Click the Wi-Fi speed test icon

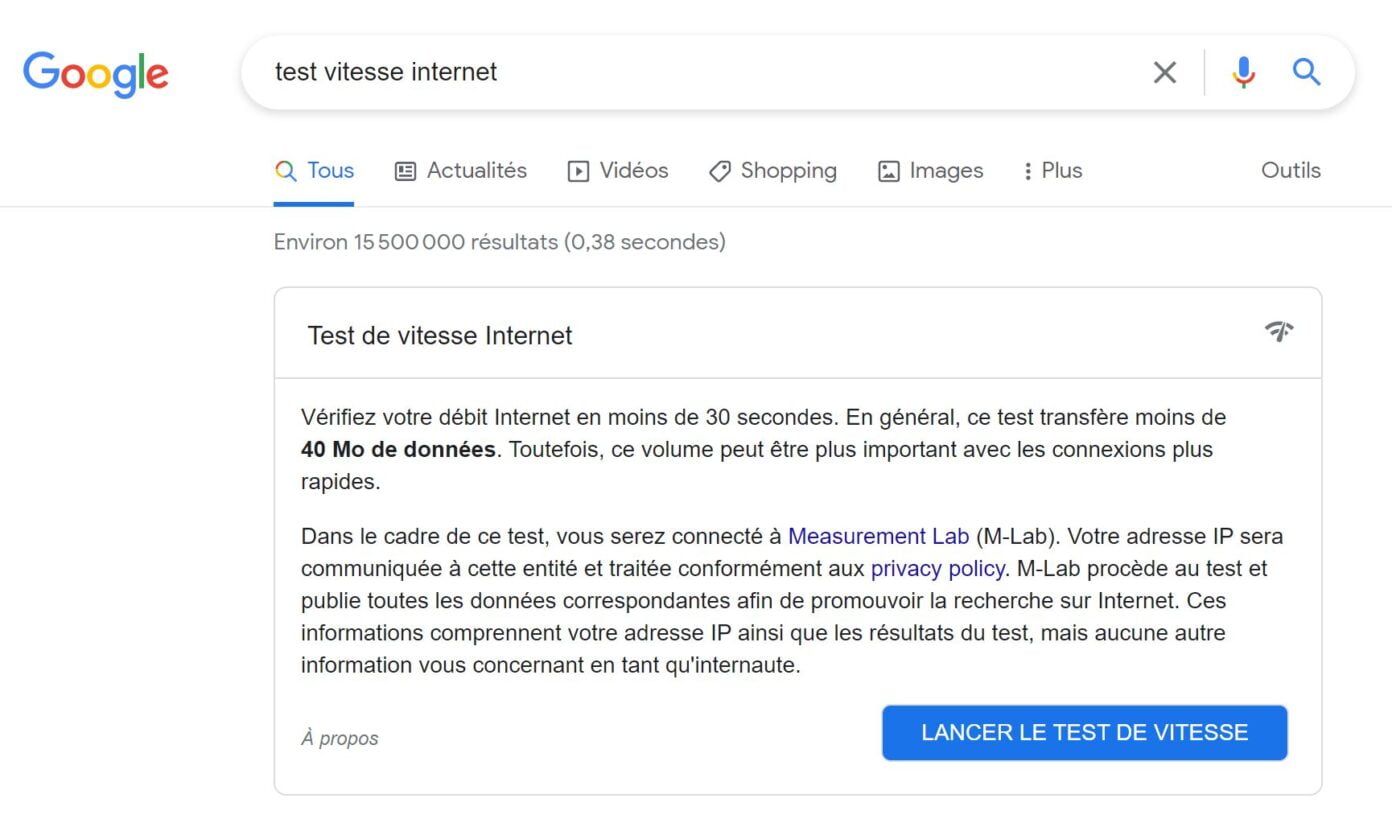click(x=1279, y=332)
